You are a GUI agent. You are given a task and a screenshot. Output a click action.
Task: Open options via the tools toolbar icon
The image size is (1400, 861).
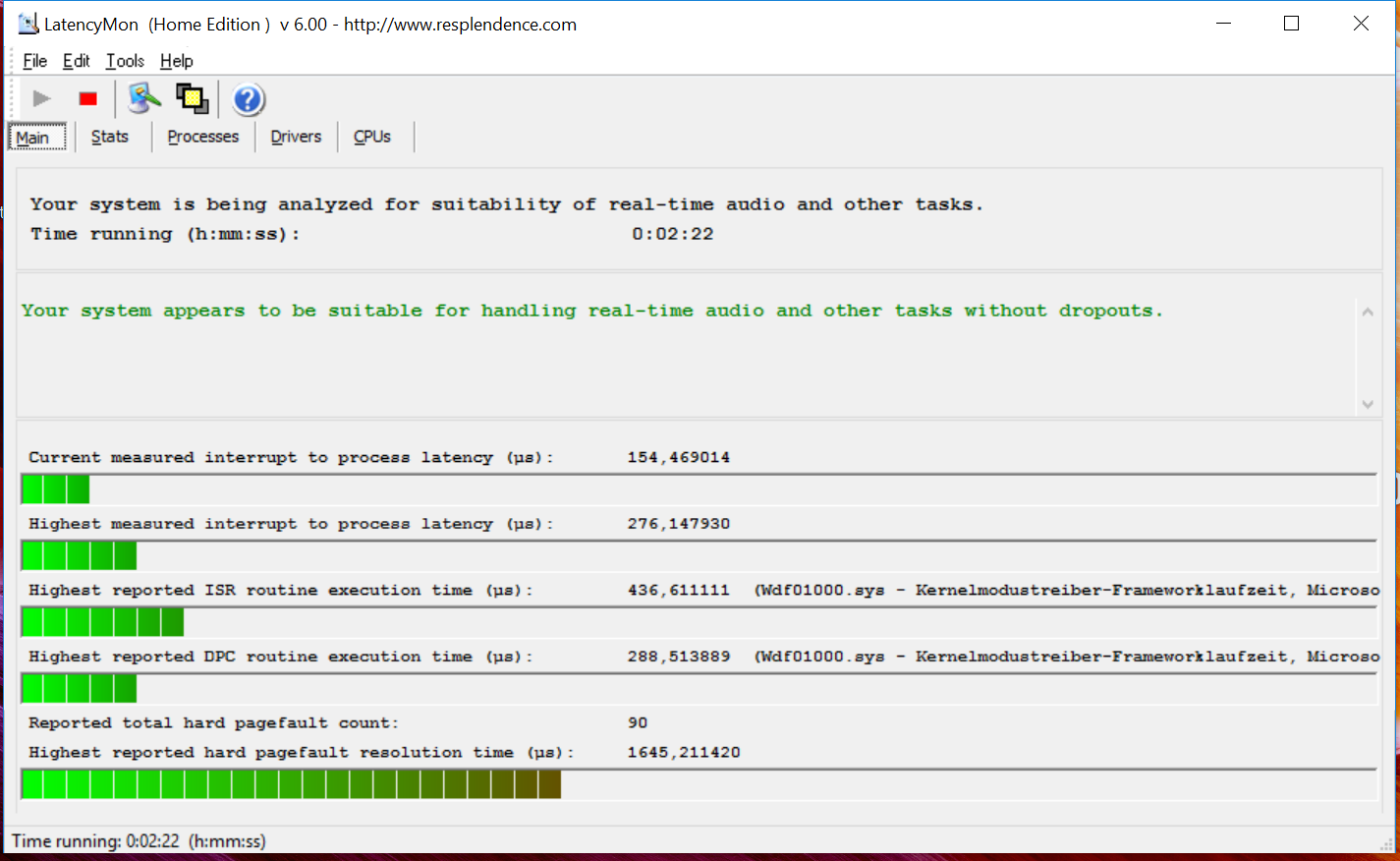tap(144, 98)
